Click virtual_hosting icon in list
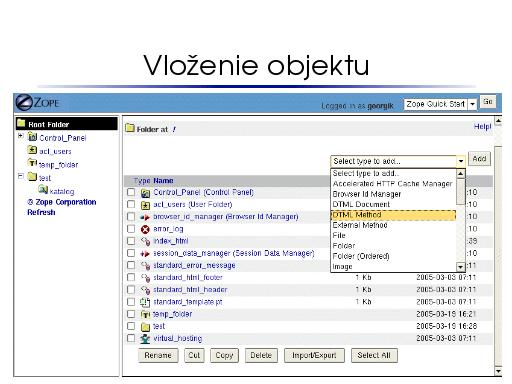Viewport: 512px width, 384px height. pos(145,339)
